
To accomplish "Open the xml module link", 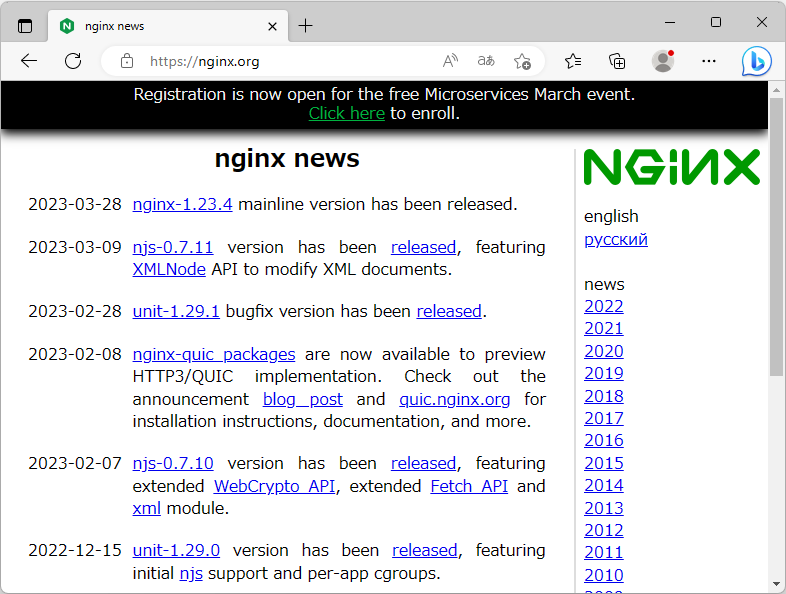I will point(146,508).
